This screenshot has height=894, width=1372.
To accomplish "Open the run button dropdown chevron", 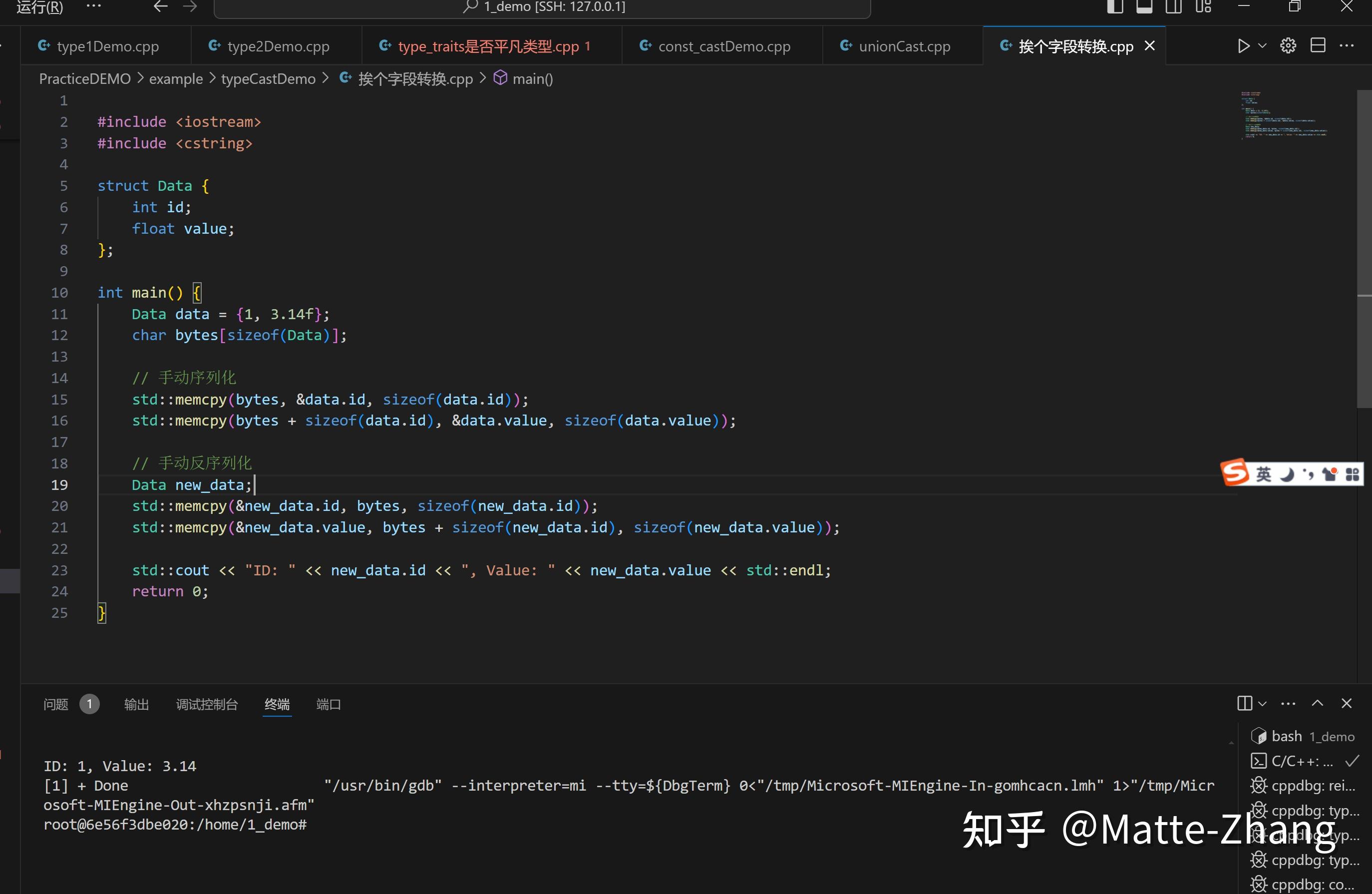I will click(1262, 45).
